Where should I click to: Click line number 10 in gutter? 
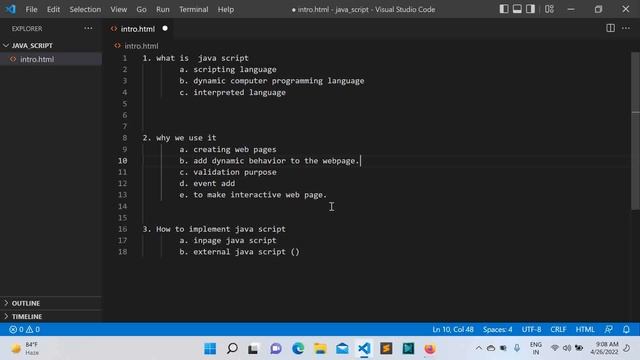pyautogui.click(x=122, y=161)
